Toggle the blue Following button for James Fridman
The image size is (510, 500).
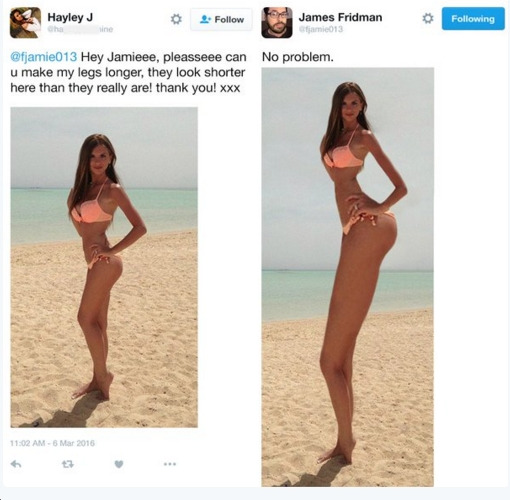pos(473,19)
